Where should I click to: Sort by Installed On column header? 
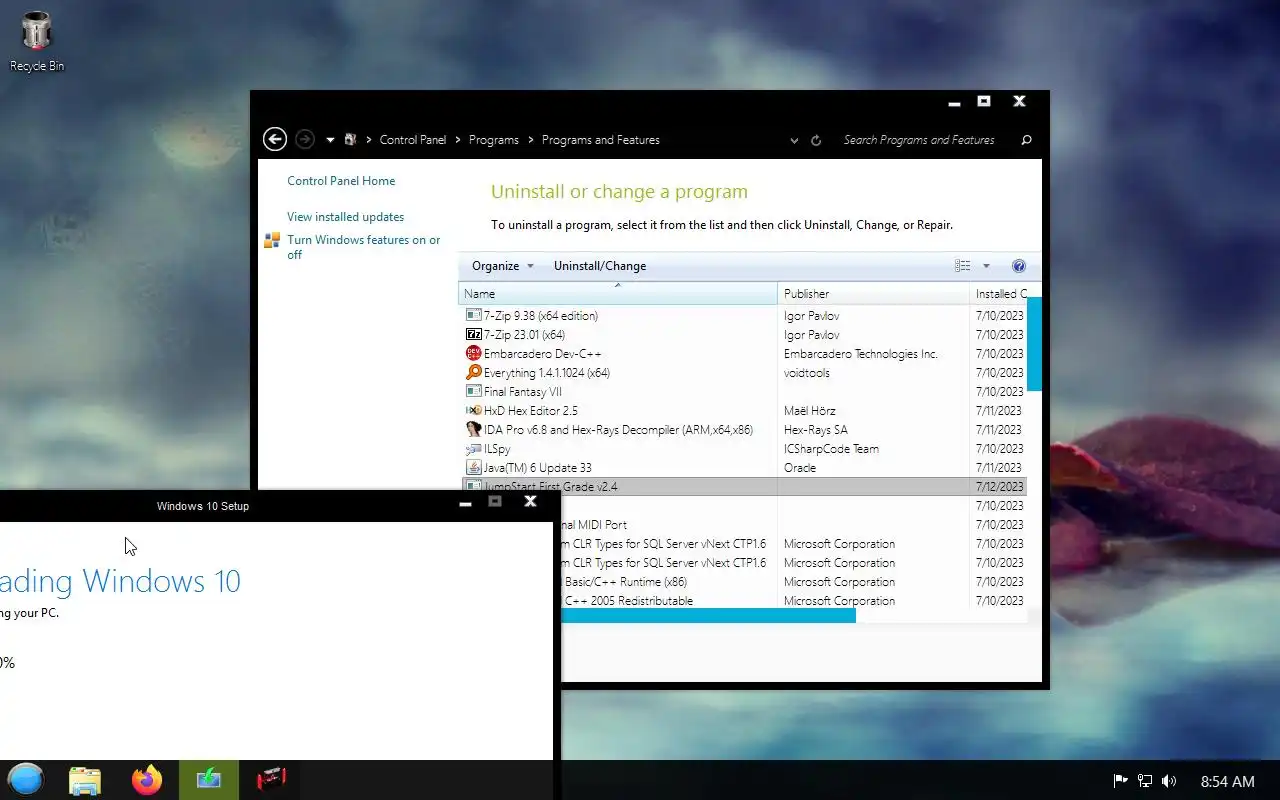(1001, 294)
